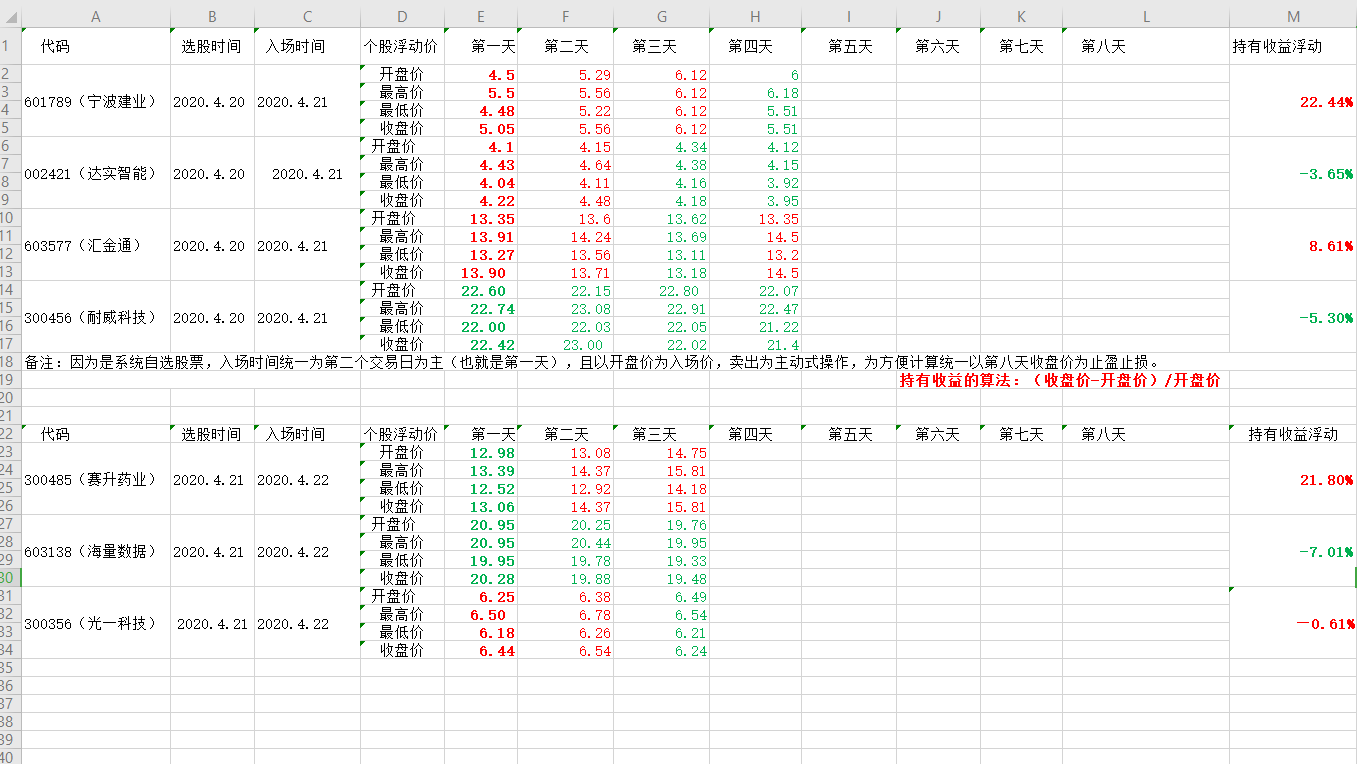Select the cell with value 12.98
1357x764 pixels.
pyautogui.click(x=481, y=453)
